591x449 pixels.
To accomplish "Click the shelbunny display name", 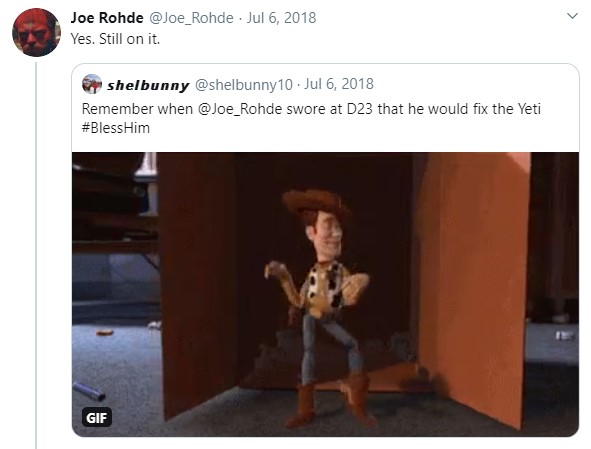I will (148, 85).
